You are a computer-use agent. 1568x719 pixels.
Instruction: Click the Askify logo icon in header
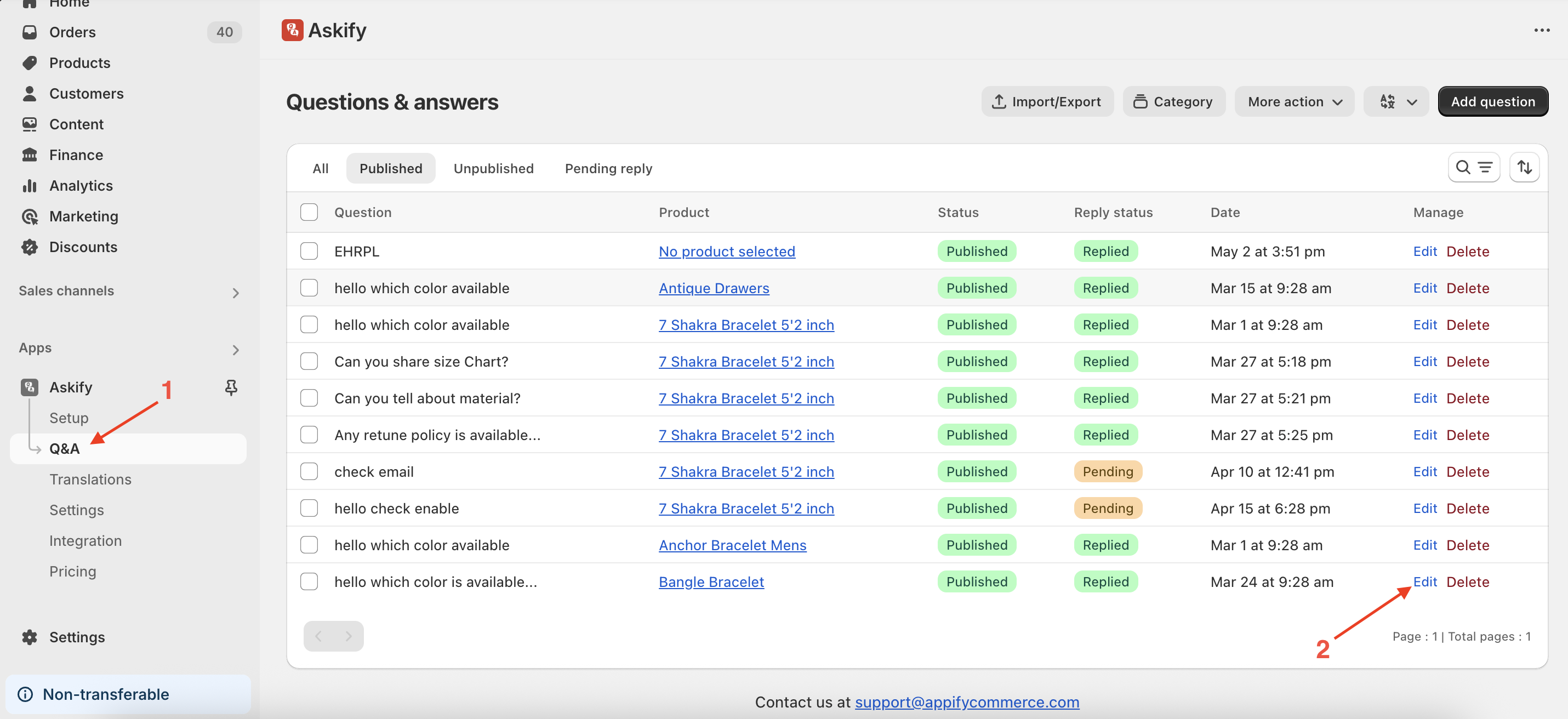(292, 31)
